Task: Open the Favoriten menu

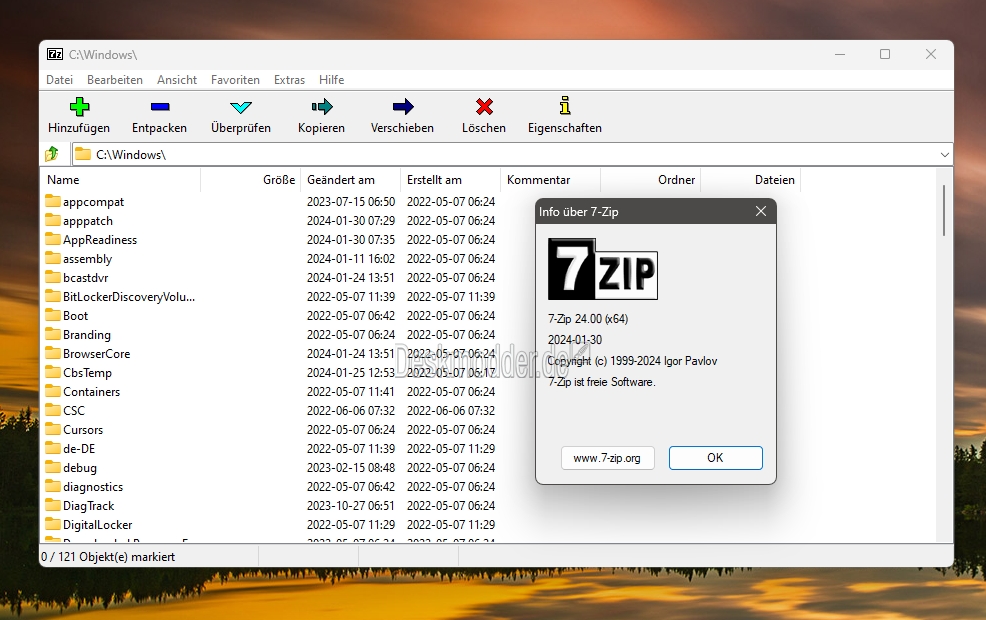Action: pos(235,80)
